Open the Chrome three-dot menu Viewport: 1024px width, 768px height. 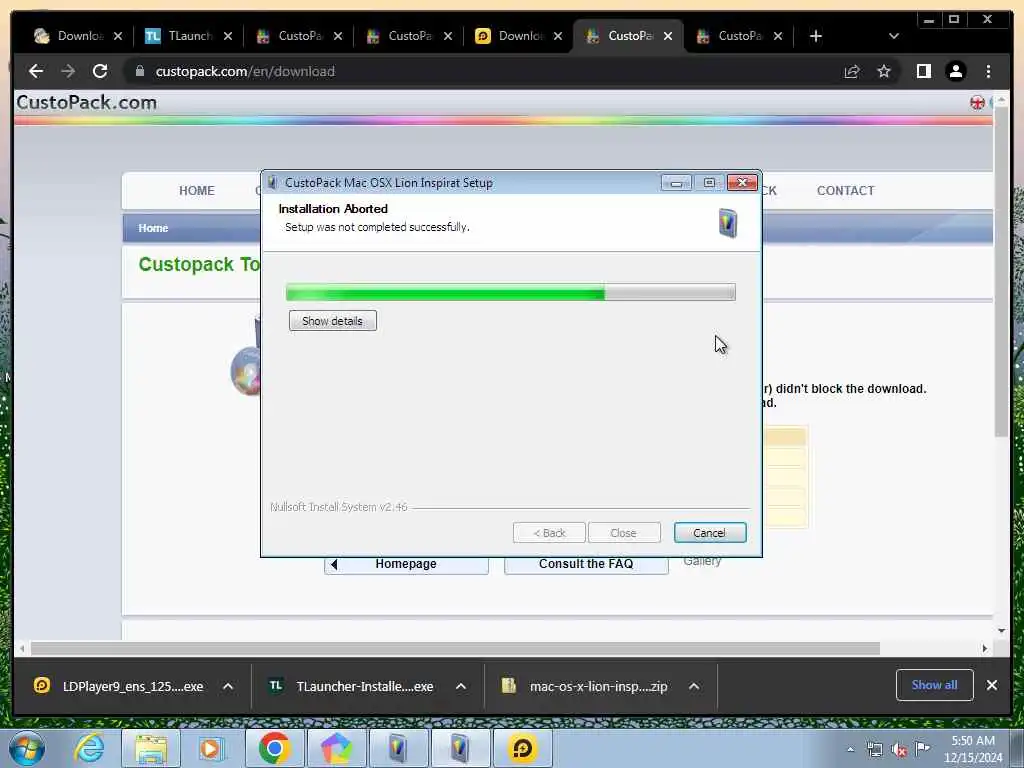coord(988,71)
